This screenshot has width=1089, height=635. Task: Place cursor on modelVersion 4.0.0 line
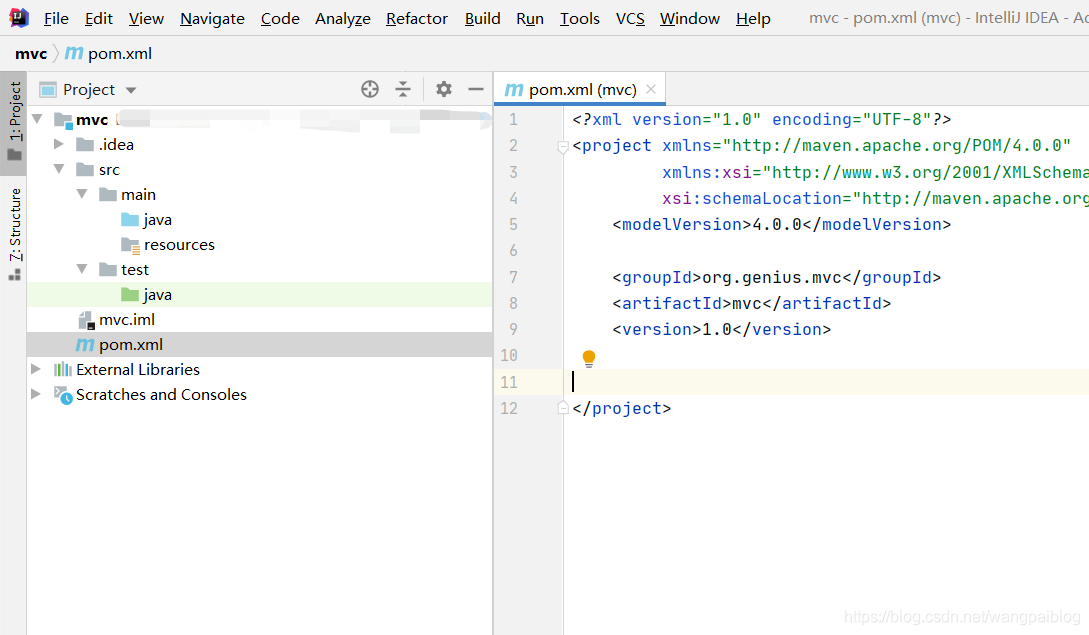(x=781, y=224)
